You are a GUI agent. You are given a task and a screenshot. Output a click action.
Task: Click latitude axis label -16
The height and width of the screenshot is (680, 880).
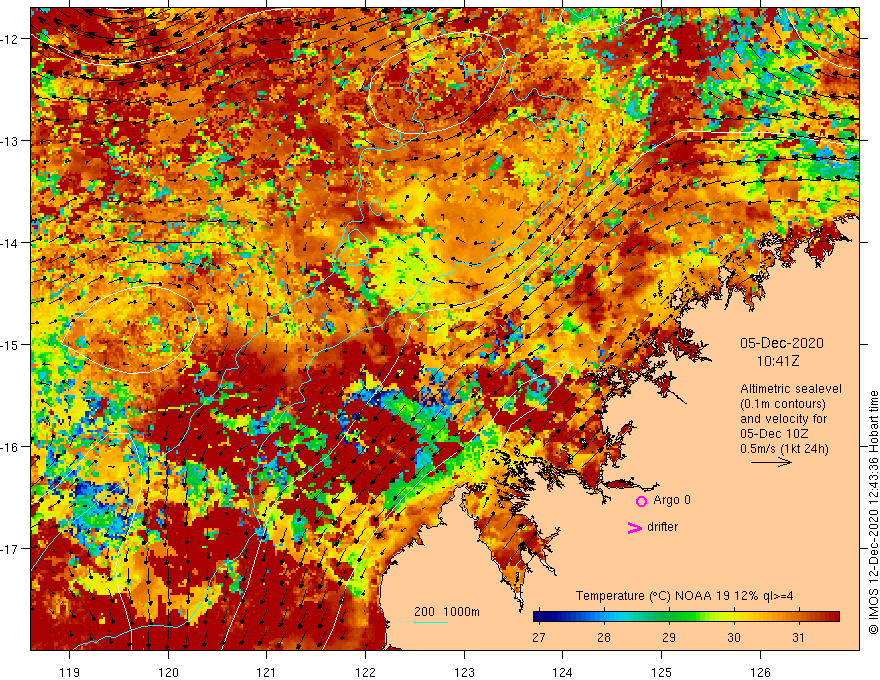pyautogui.click(x=10, y=447)
